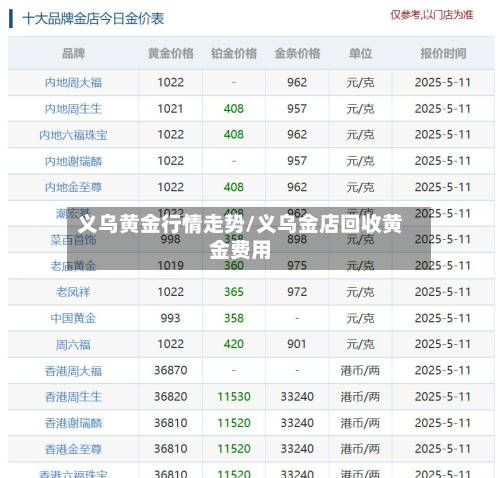Select bar price 957 in 内地周生生 row
Viewport: 500px width, 478px height.
297,109
